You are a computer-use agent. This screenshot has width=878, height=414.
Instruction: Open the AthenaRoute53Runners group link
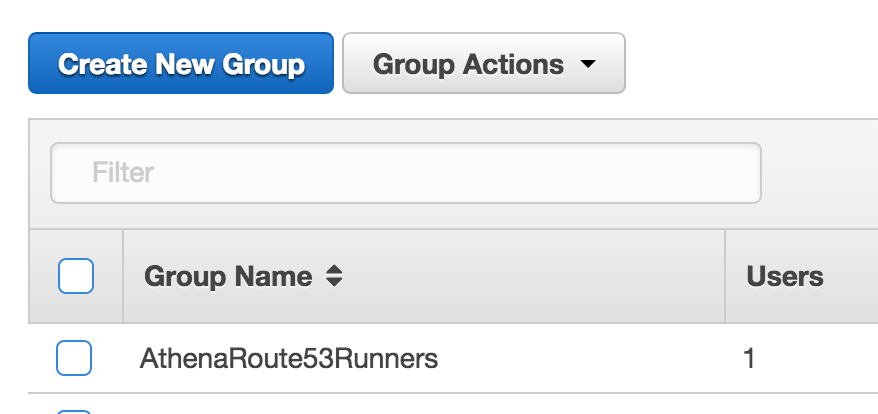289,358
